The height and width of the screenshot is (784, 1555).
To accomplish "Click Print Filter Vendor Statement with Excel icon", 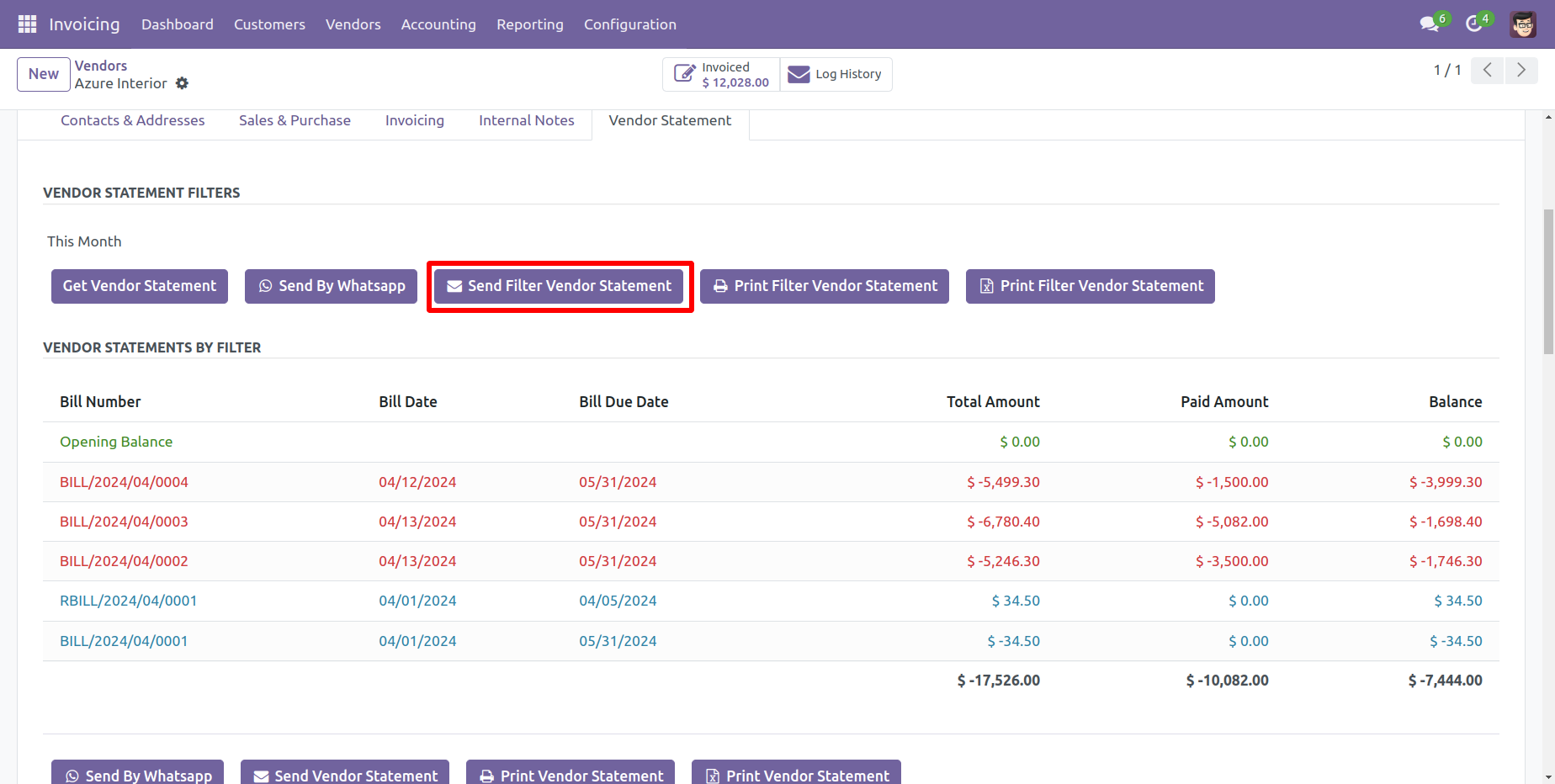I will 1091,286.
